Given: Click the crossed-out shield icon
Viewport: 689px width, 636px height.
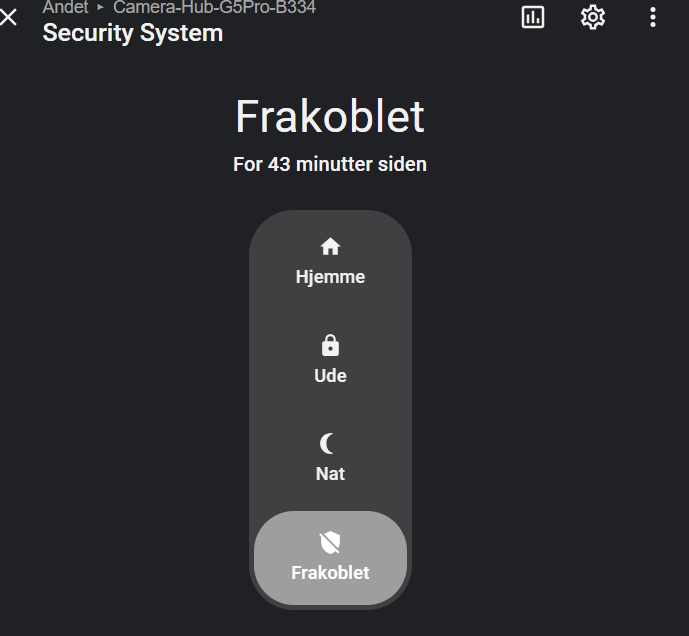Looking at the screenshot, I should [330, 542].
